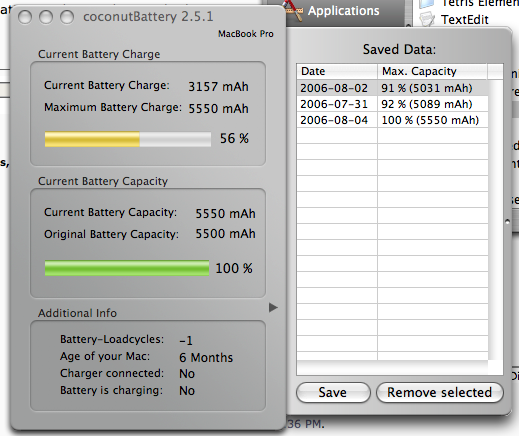
Task: Select the 2006-08-02 saved data row
Action: click(x=393, y=88)
